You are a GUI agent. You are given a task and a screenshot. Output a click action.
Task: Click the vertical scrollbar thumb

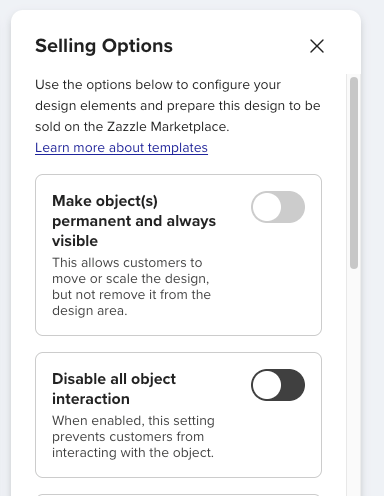[x=354, y=173]
